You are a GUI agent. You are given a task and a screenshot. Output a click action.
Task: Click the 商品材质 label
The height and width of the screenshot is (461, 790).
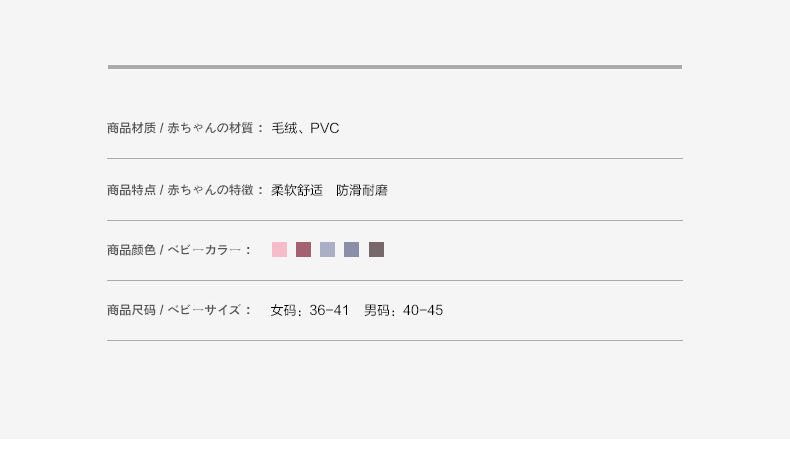[x=131, y=128]
